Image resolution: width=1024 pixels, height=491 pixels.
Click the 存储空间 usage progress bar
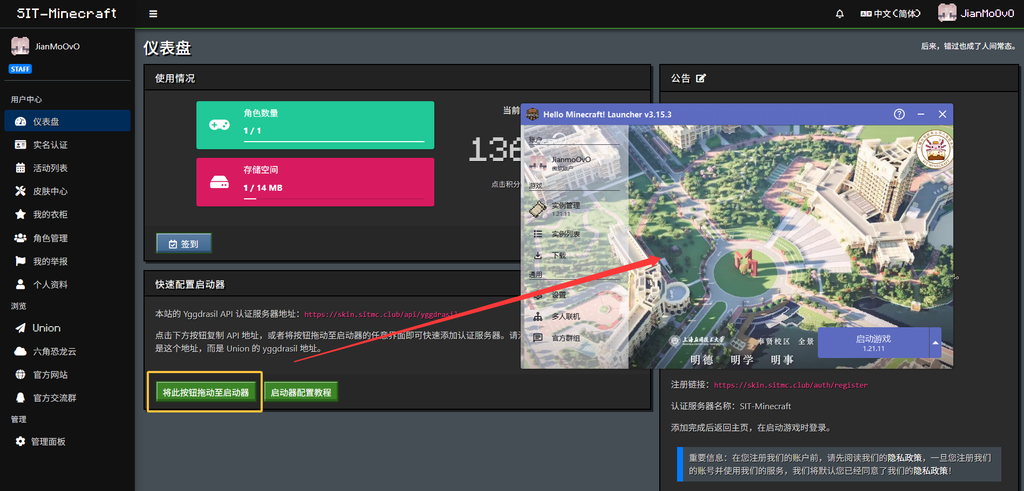[x=333, y=198]
